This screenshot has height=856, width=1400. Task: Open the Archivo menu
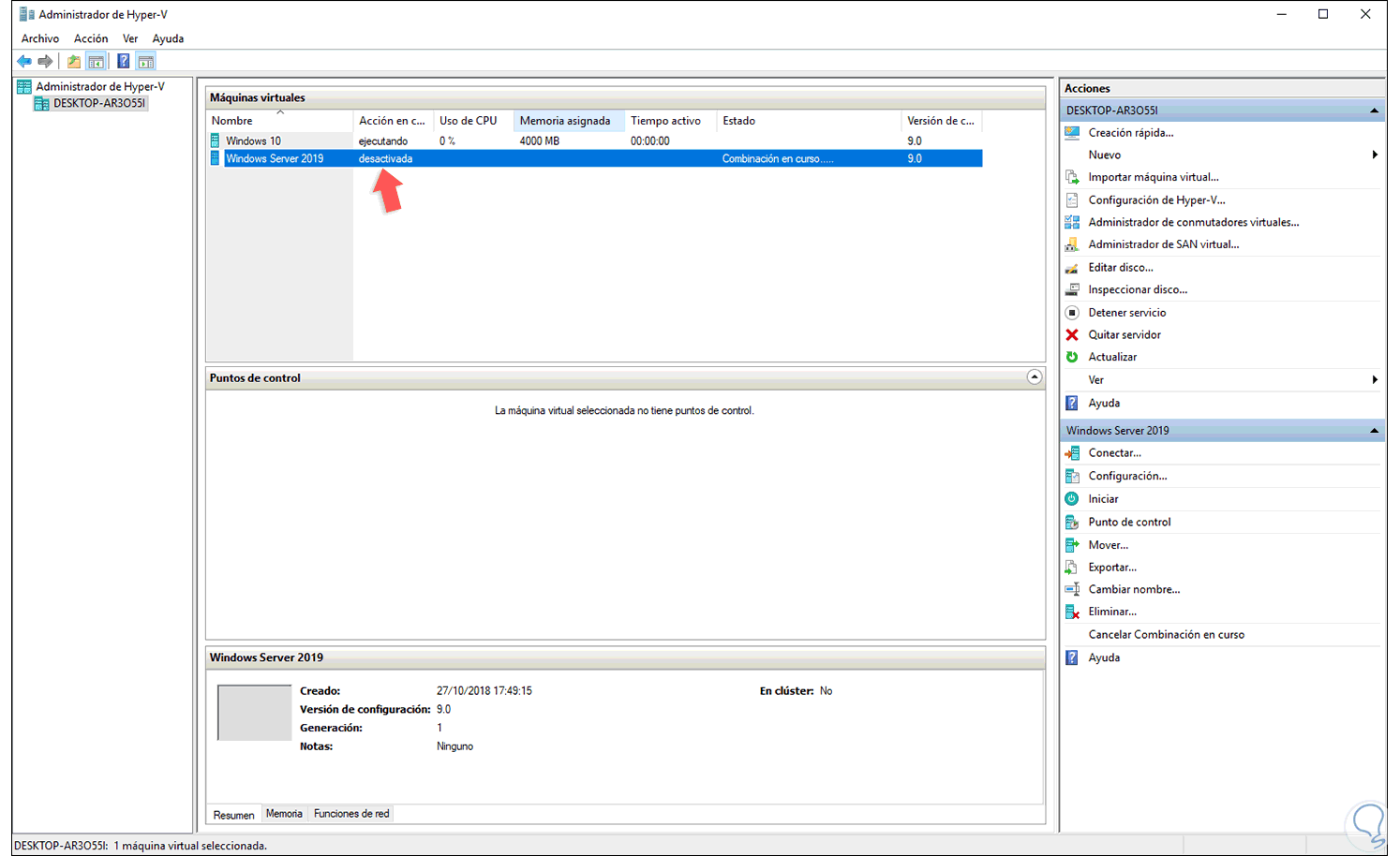coord(40,38)
